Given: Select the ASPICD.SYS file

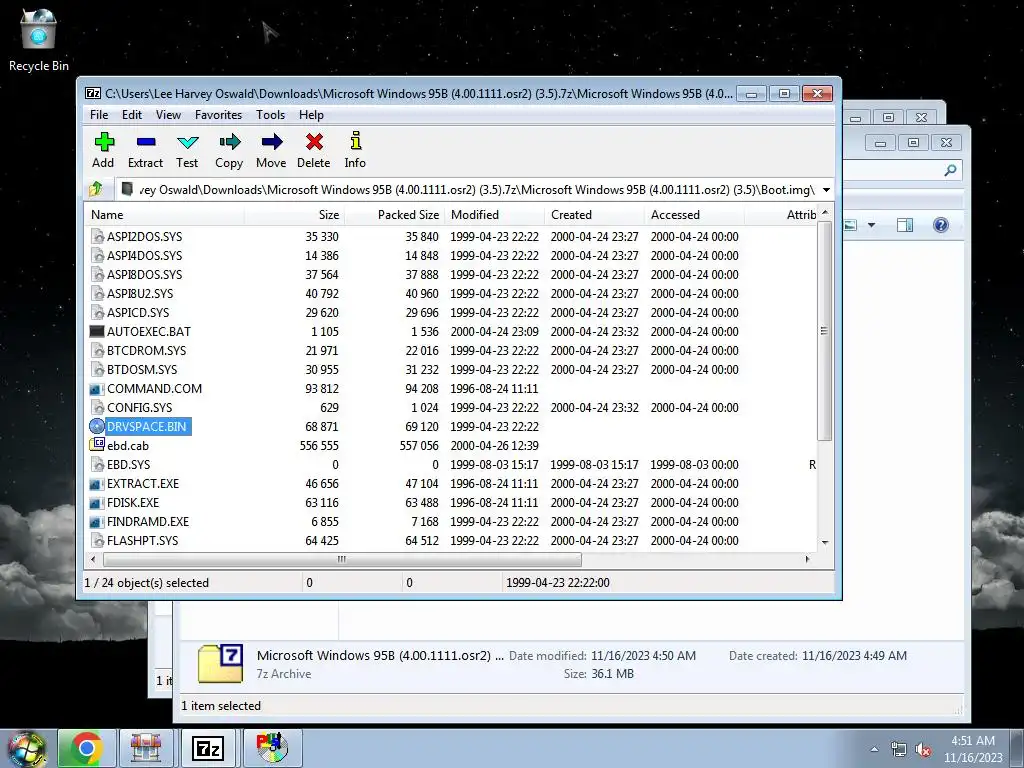Looking at the screenshot, I should pyautogui.click(x=138, y=312).
